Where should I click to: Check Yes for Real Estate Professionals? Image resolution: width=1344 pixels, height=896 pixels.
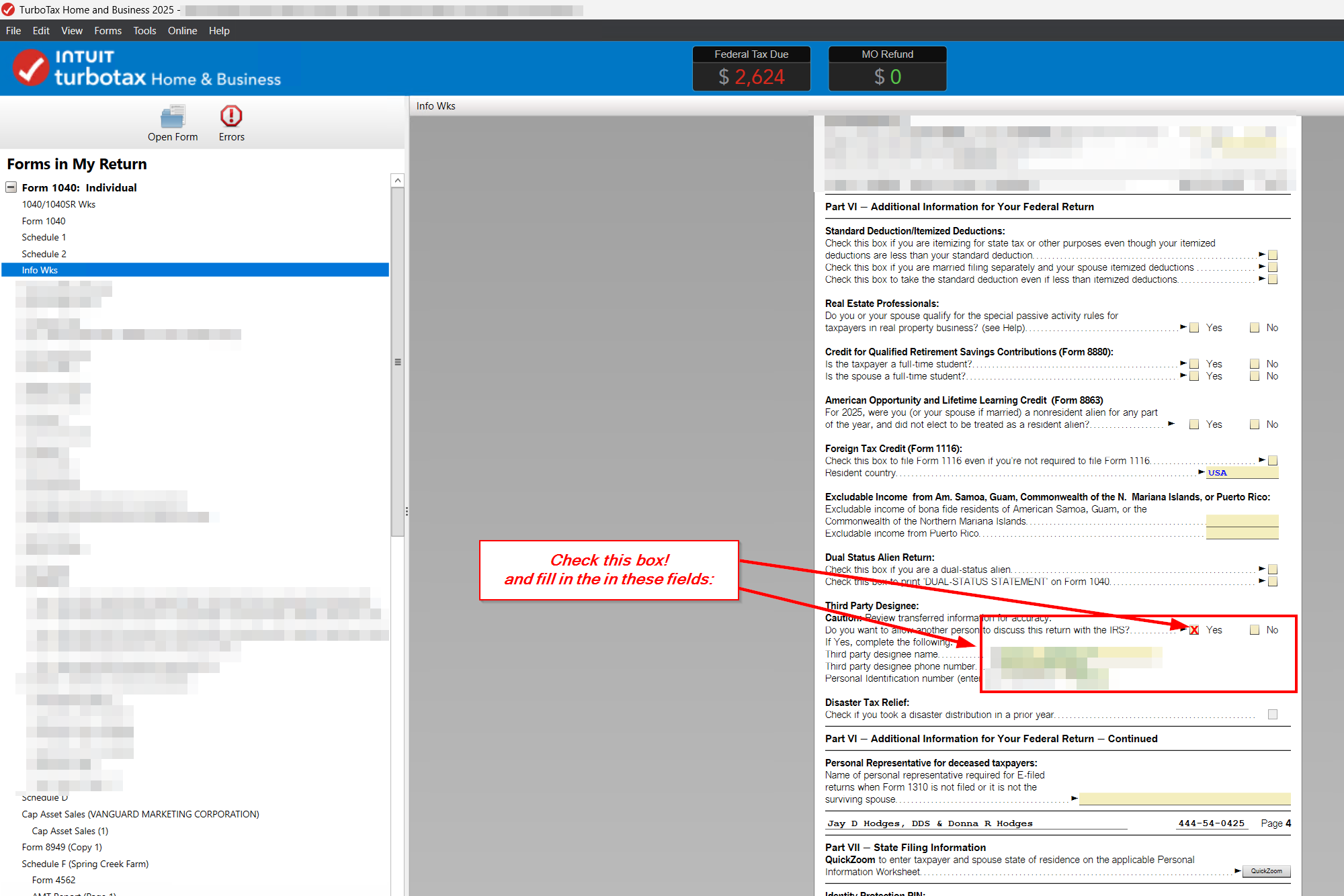click(x=1194, y=328)
